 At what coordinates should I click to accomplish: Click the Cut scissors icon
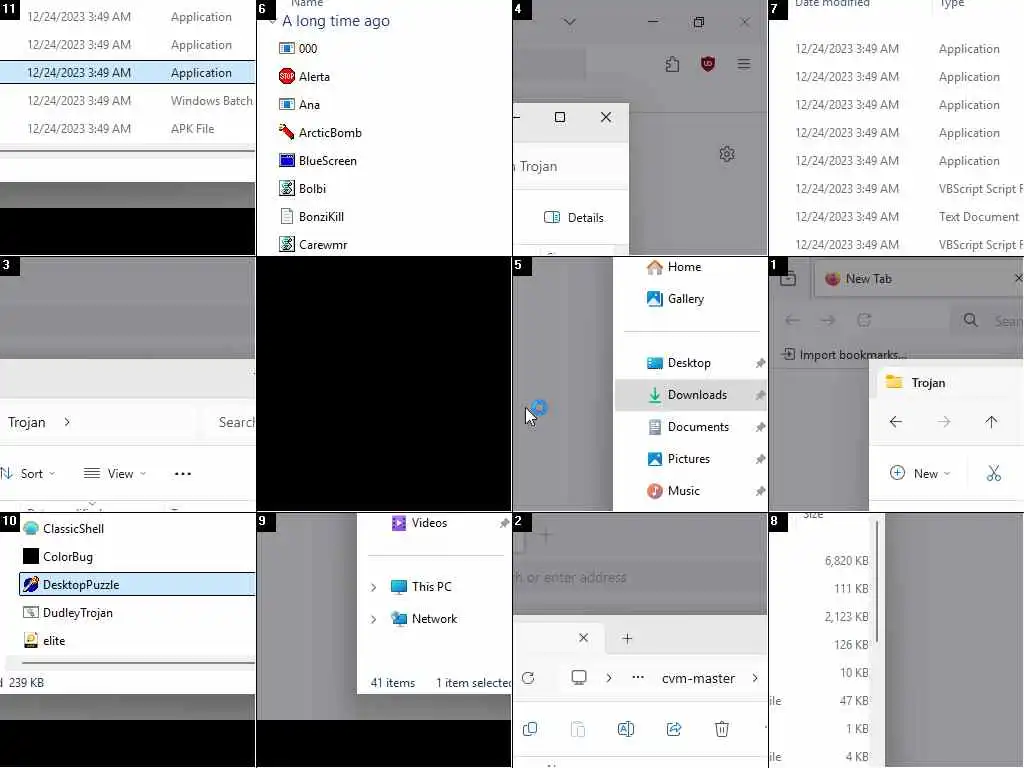click(x=994, y=473)
